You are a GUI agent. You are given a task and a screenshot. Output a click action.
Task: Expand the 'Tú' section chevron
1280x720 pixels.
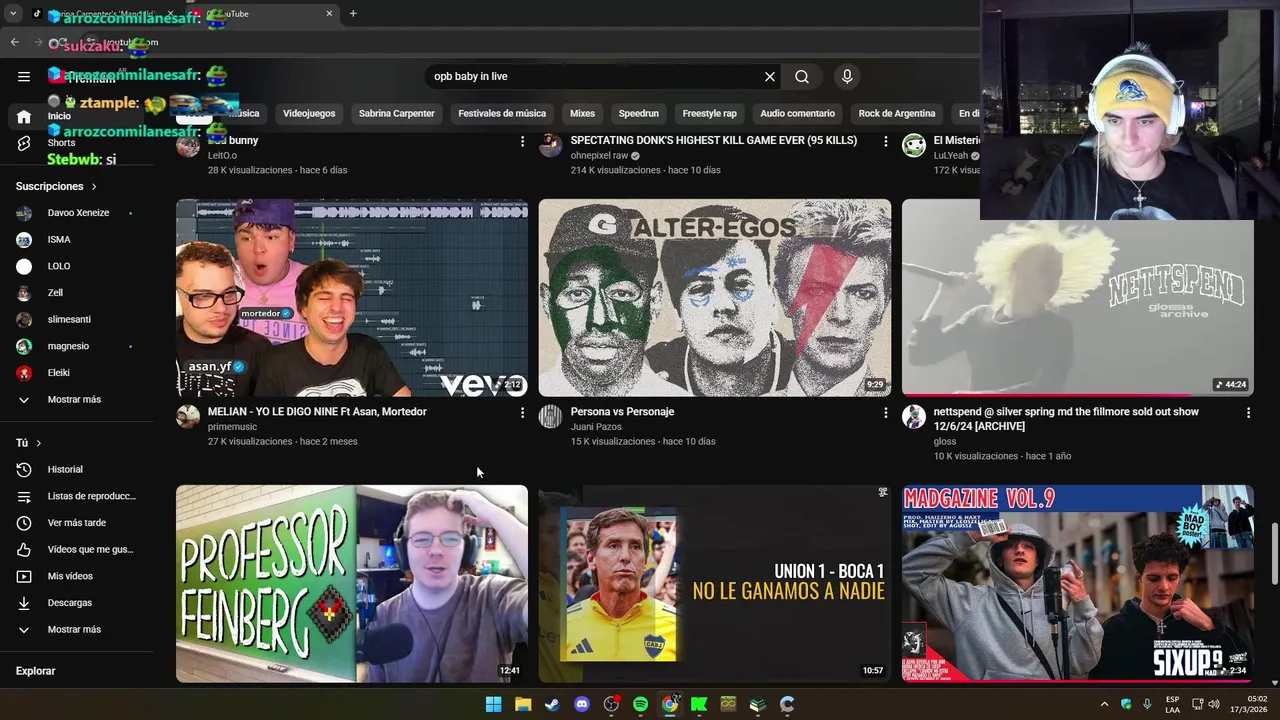tap(39, 443)
